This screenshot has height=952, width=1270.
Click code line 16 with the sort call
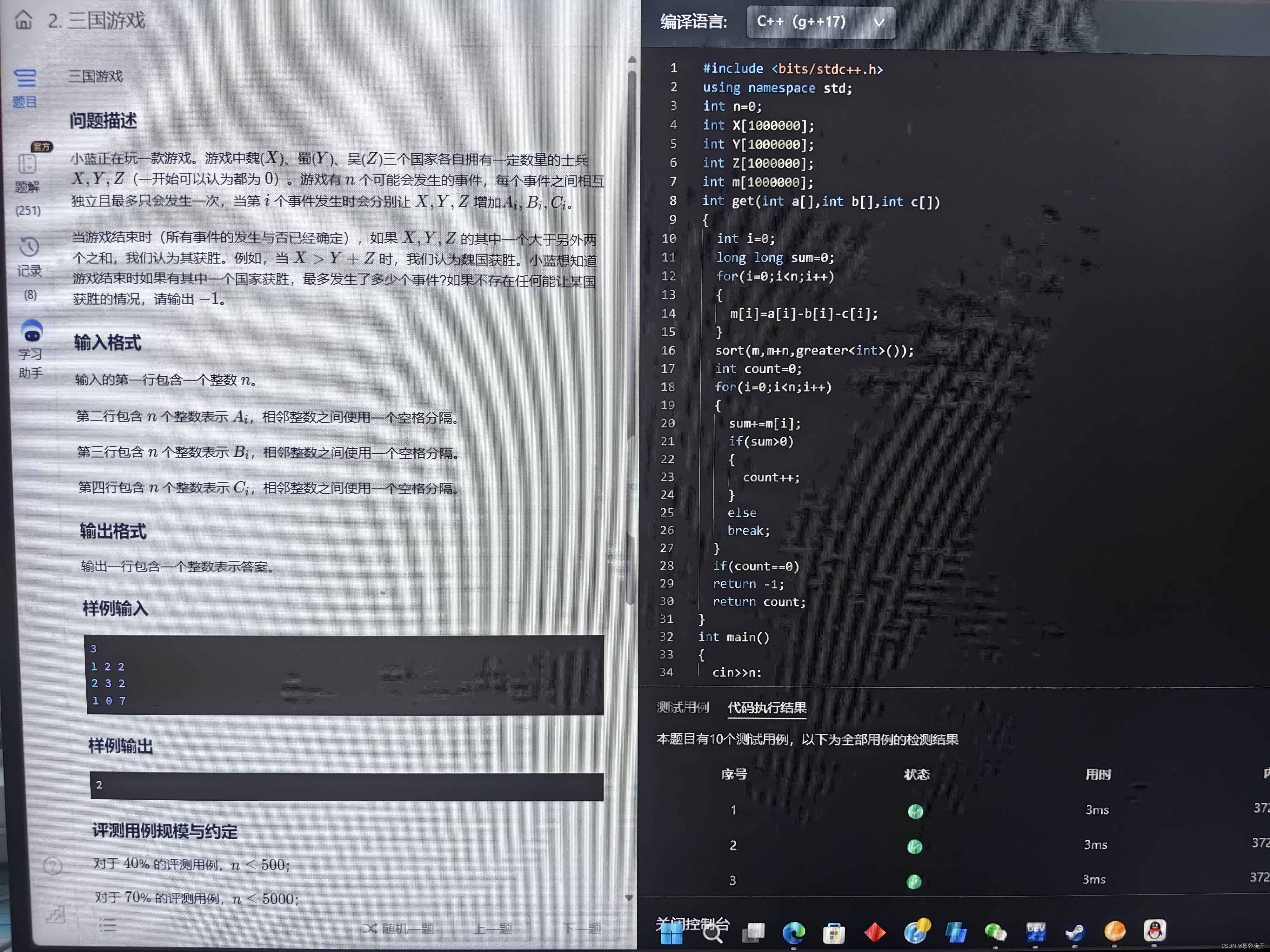point(813,350)
